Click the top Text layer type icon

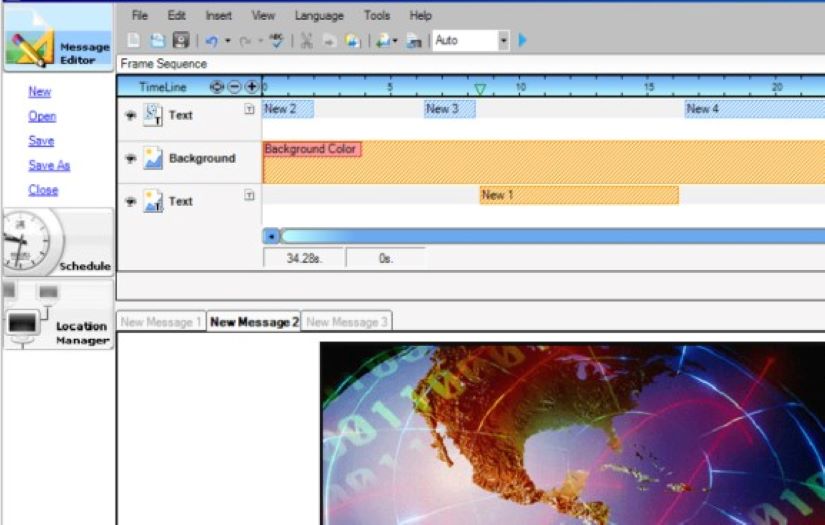pyautogui.click(x=153, y=115)
